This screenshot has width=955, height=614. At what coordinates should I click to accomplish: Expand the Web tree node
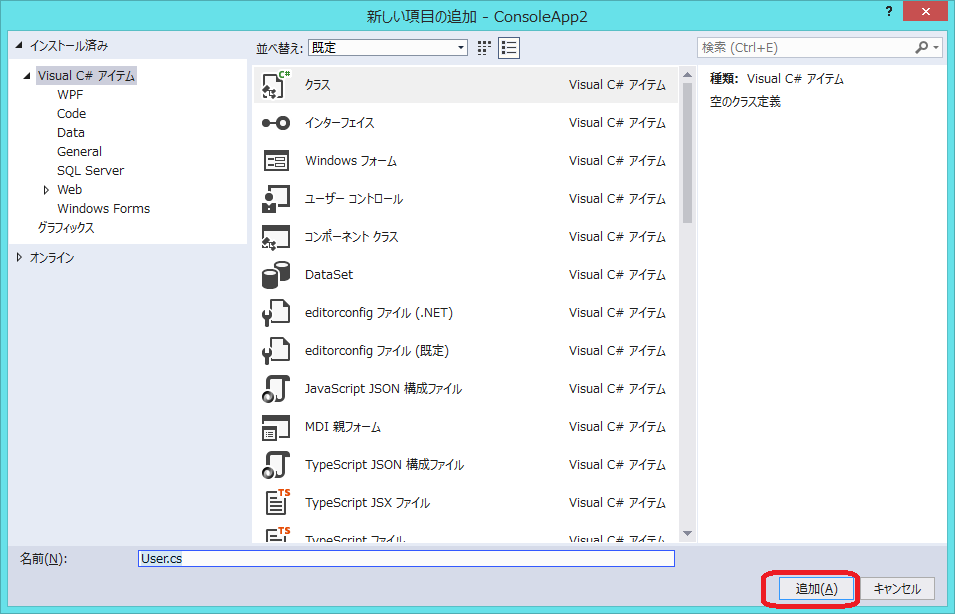(x=46, y=189)
